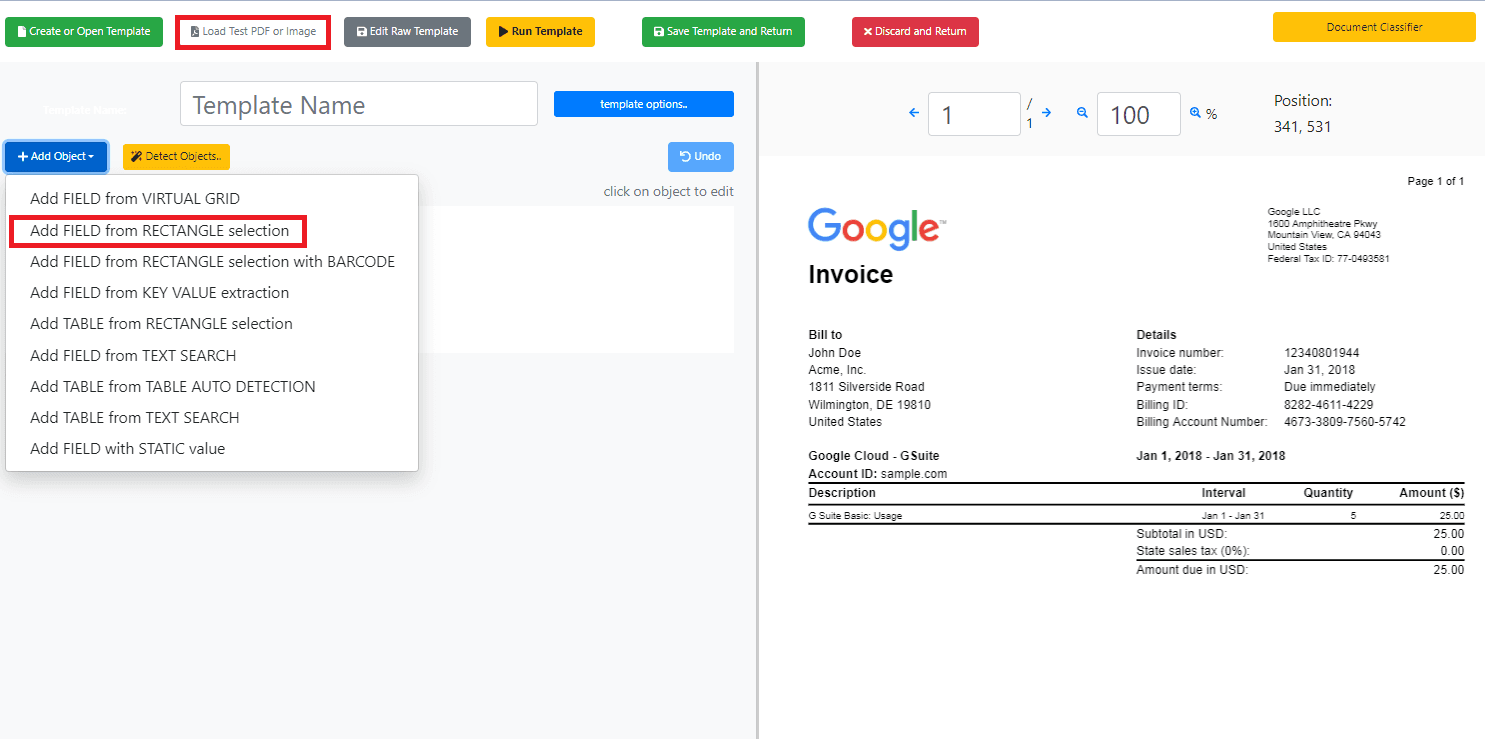Select Add FIELD from RECTANGLE selection
This screenshot has height=739, width=1485.
click(159, 231)
